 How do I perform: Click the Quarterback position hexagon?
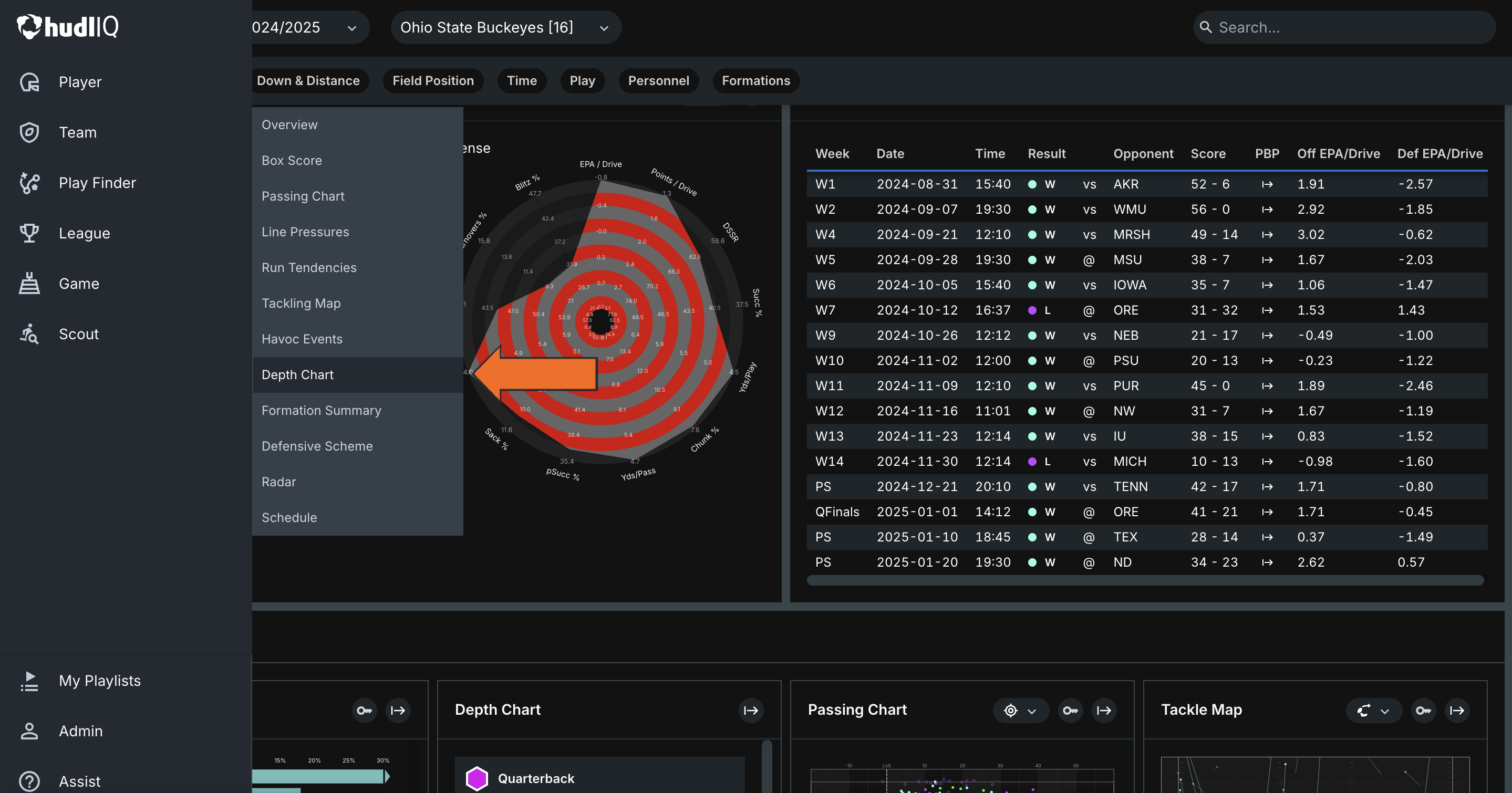[x=477, y=778]
